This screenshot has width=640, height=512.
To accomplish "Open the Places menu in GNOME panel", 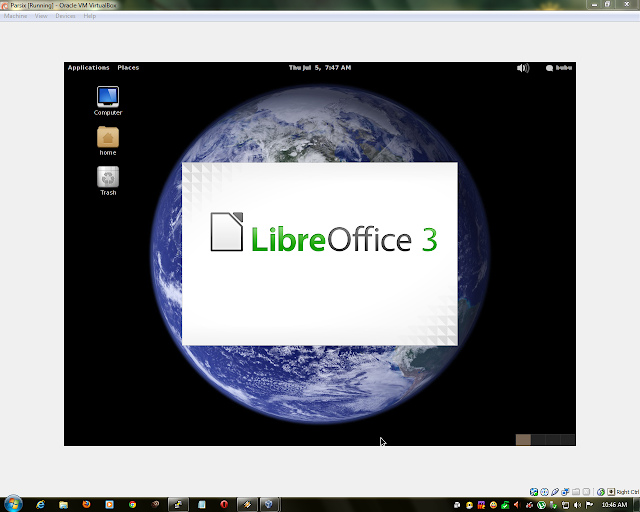I will coord(128,68).
